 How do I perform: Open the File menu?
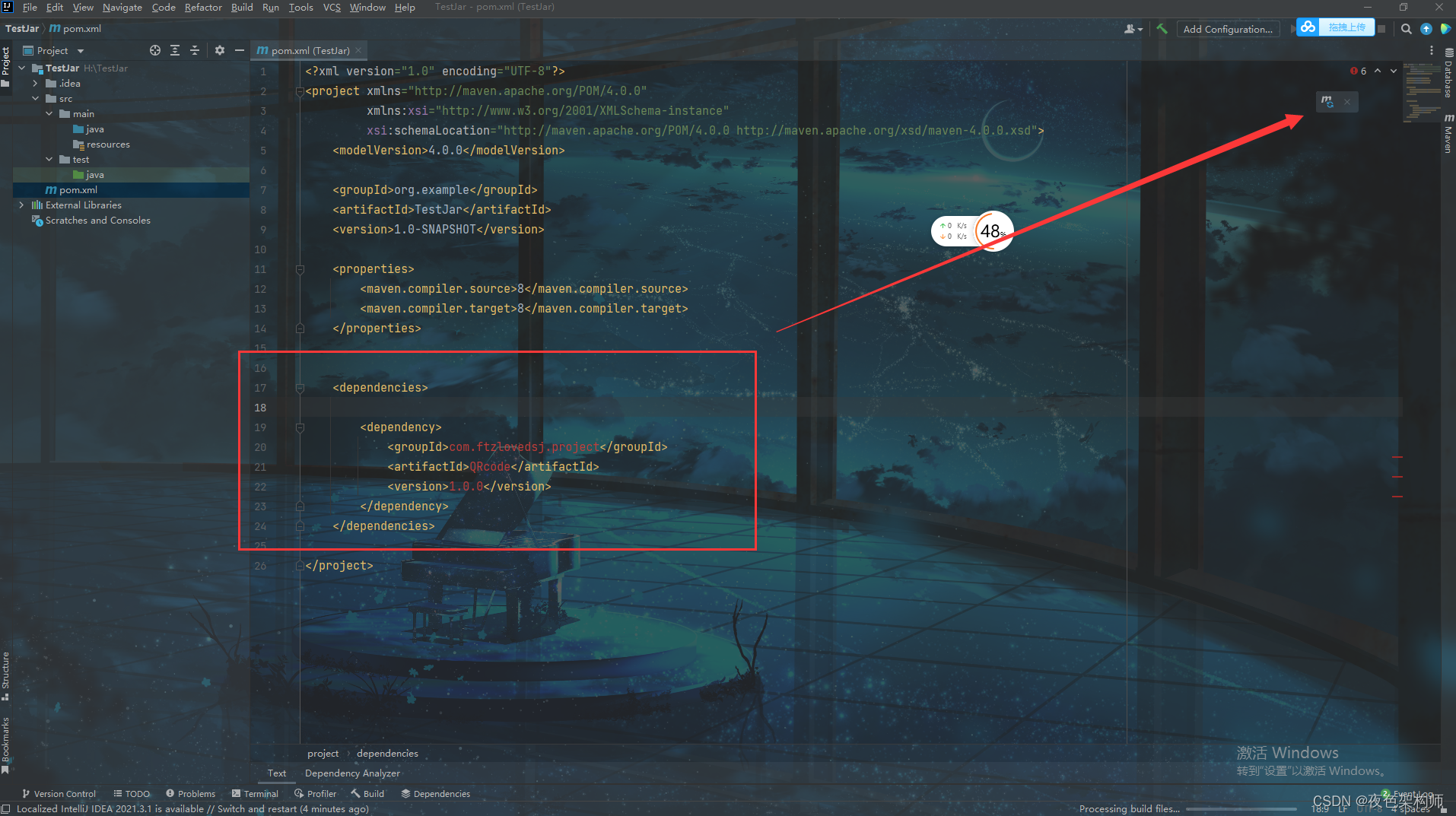tap(30, 7)
